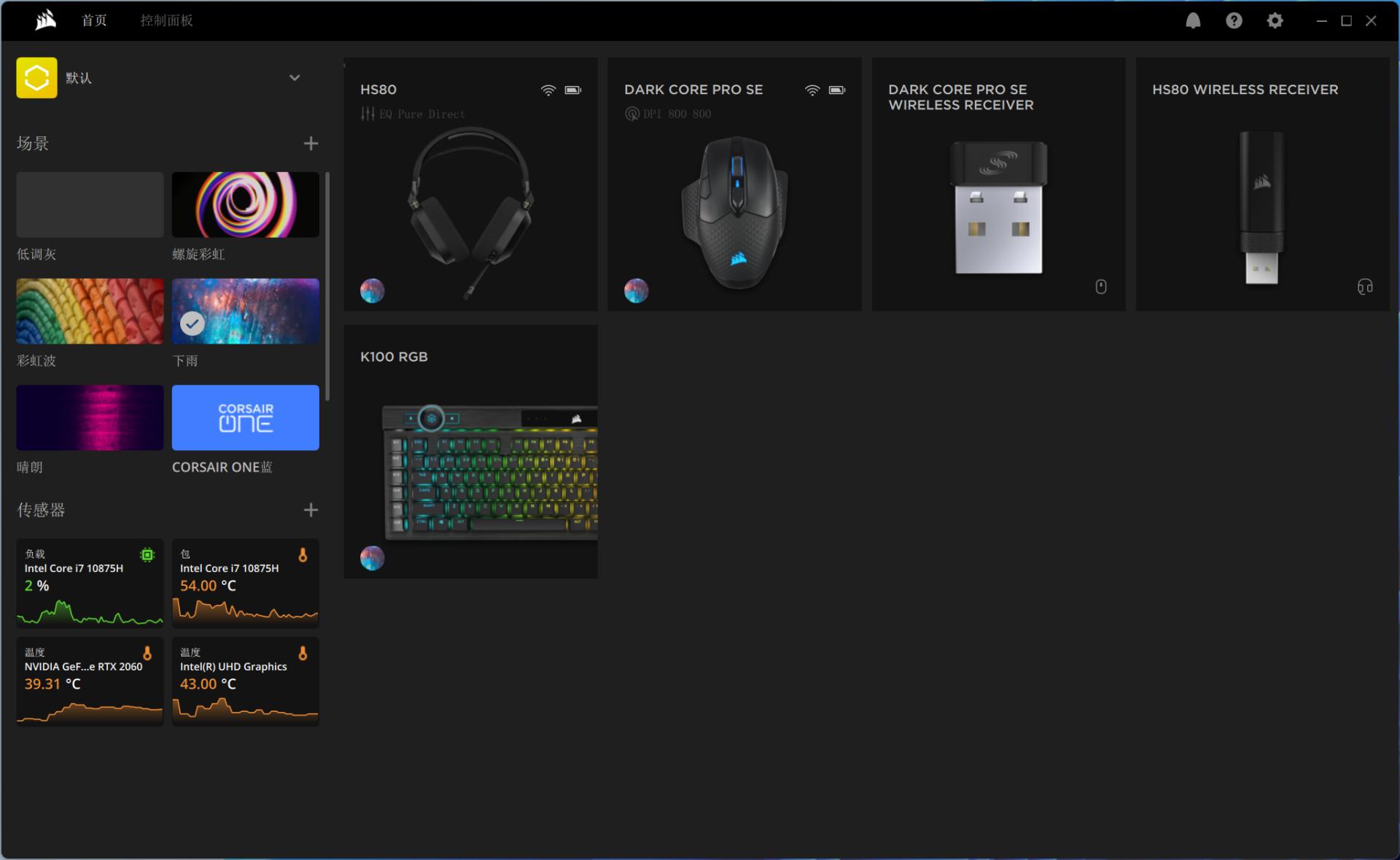The image size is (1400, 860).
Task: Click the DPI 800 800 label
Action: click(x=677, y=115)
